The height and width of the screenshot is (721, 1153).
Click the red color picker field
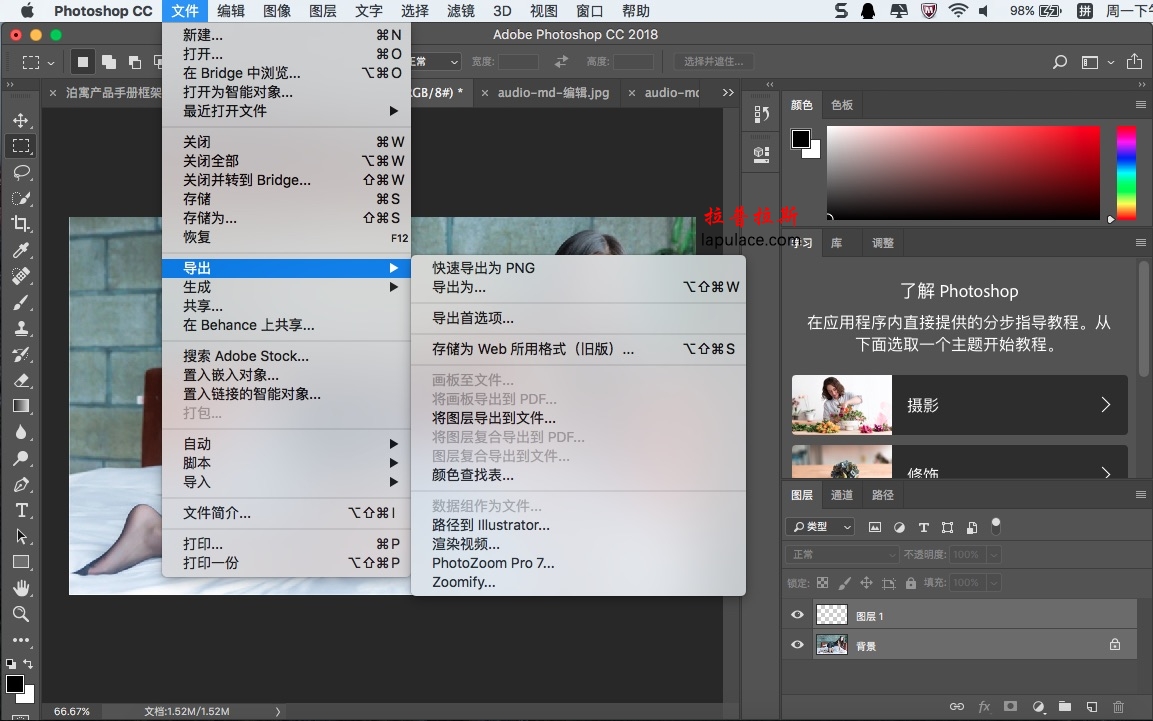click(x=963, y=173)
